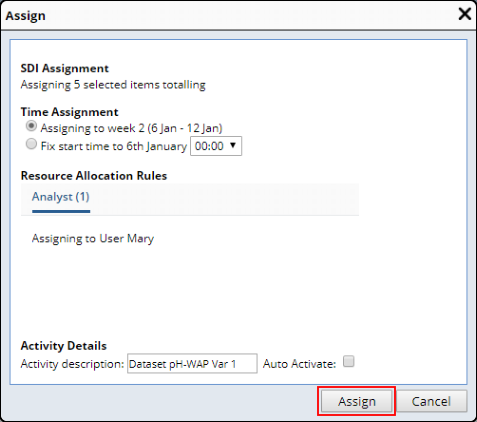Focus the Activity description input field
The height and width of the screenshot is (422, 477).
[x=192, y=364]
